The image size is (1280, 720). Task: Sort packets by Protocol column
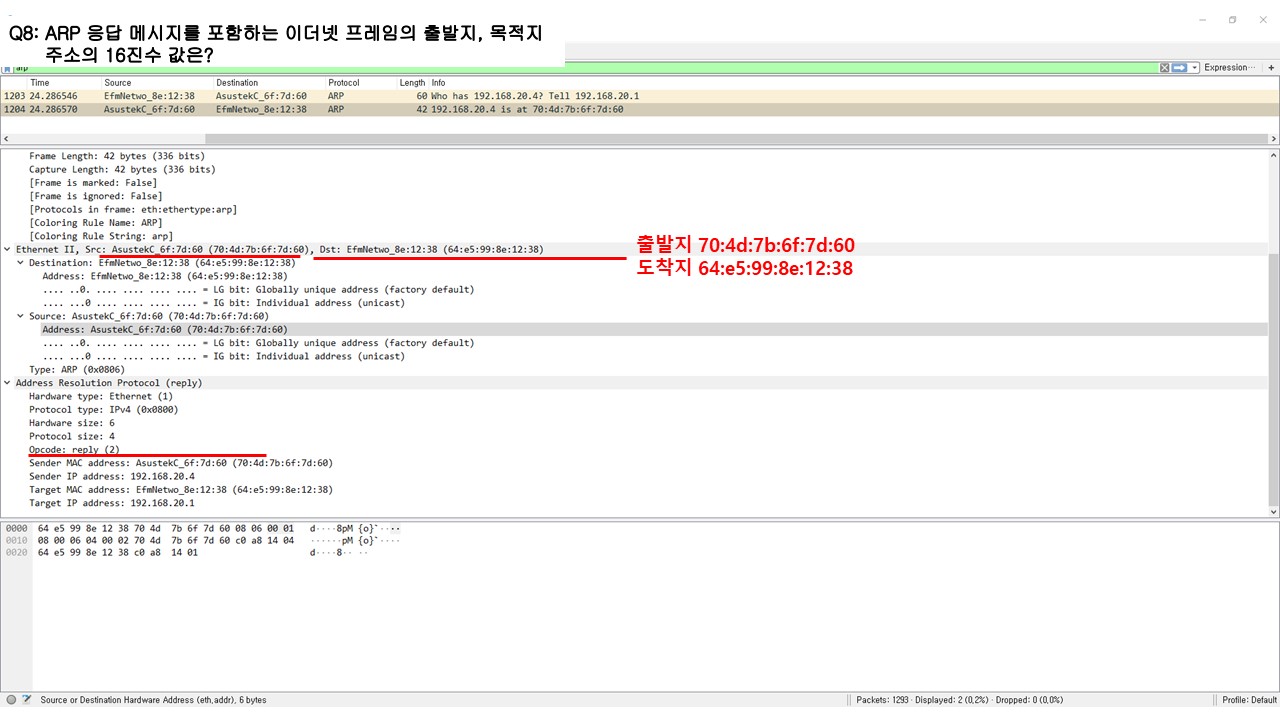click(x=344, y=83)
